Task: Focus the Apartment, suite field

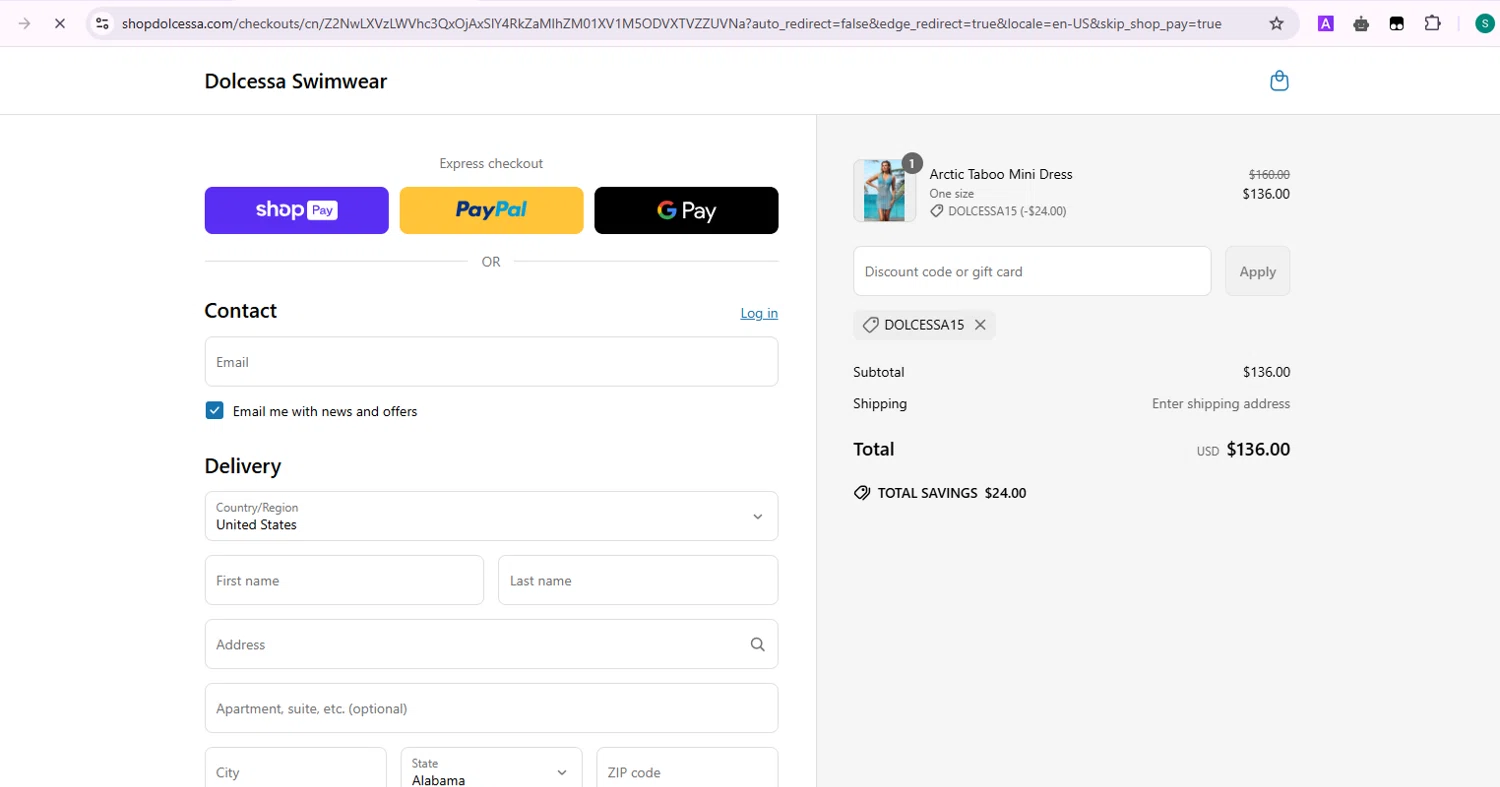Action: (x=491, y=708)
